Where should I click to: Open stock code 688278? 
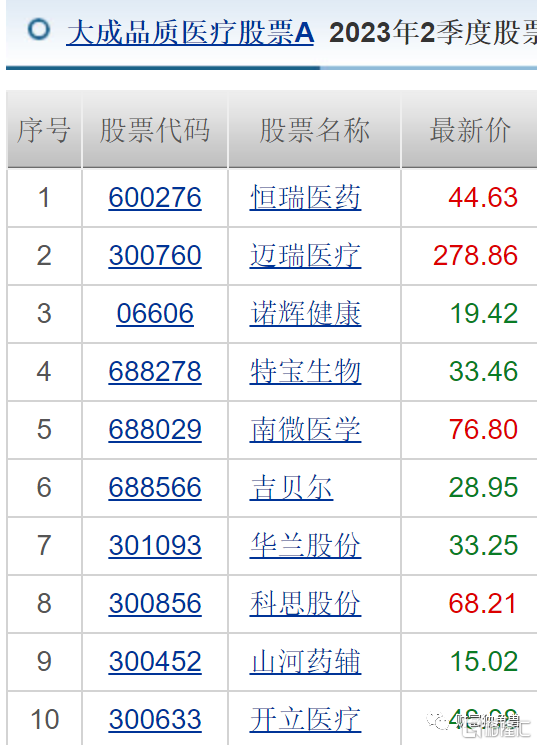pos(155,372)
